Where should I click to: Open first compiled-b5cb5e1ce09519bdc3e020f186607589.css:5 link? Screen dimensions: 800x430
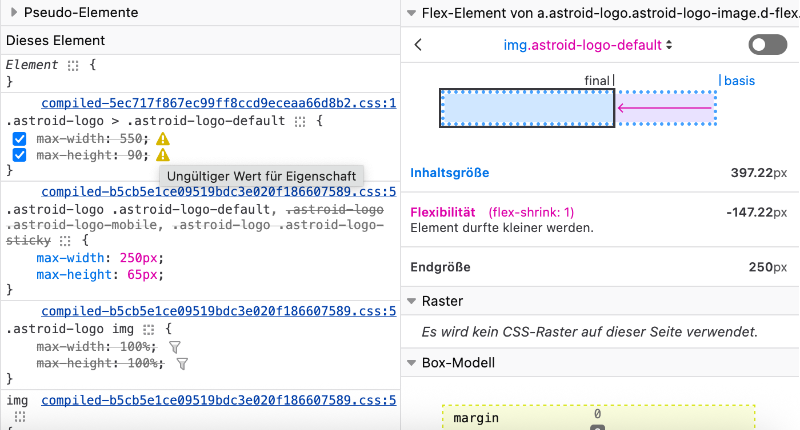pos(219,192)
